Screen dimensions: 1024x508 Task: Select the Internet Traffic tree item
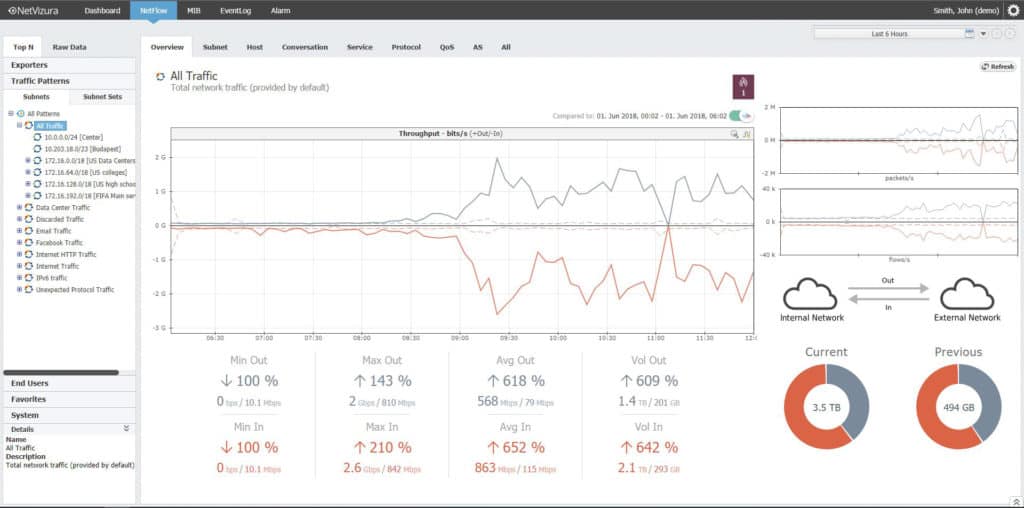[x=57, y=266]
